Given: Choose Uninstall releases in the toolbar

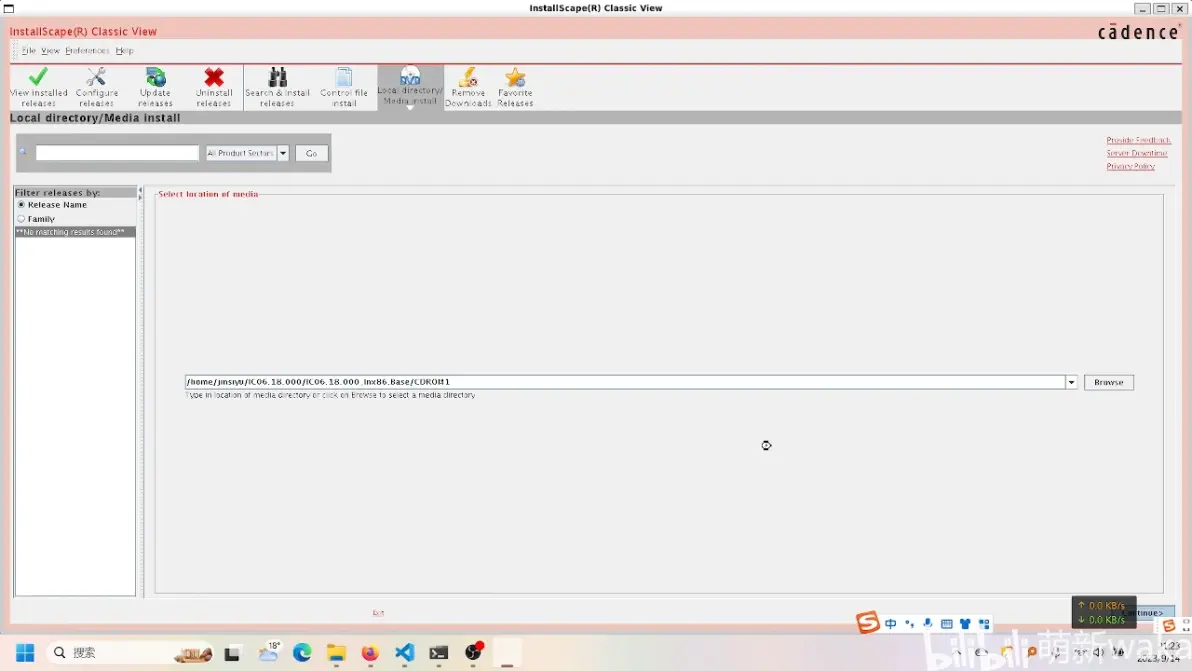Looking at the screenshot, I should [214, 87].
